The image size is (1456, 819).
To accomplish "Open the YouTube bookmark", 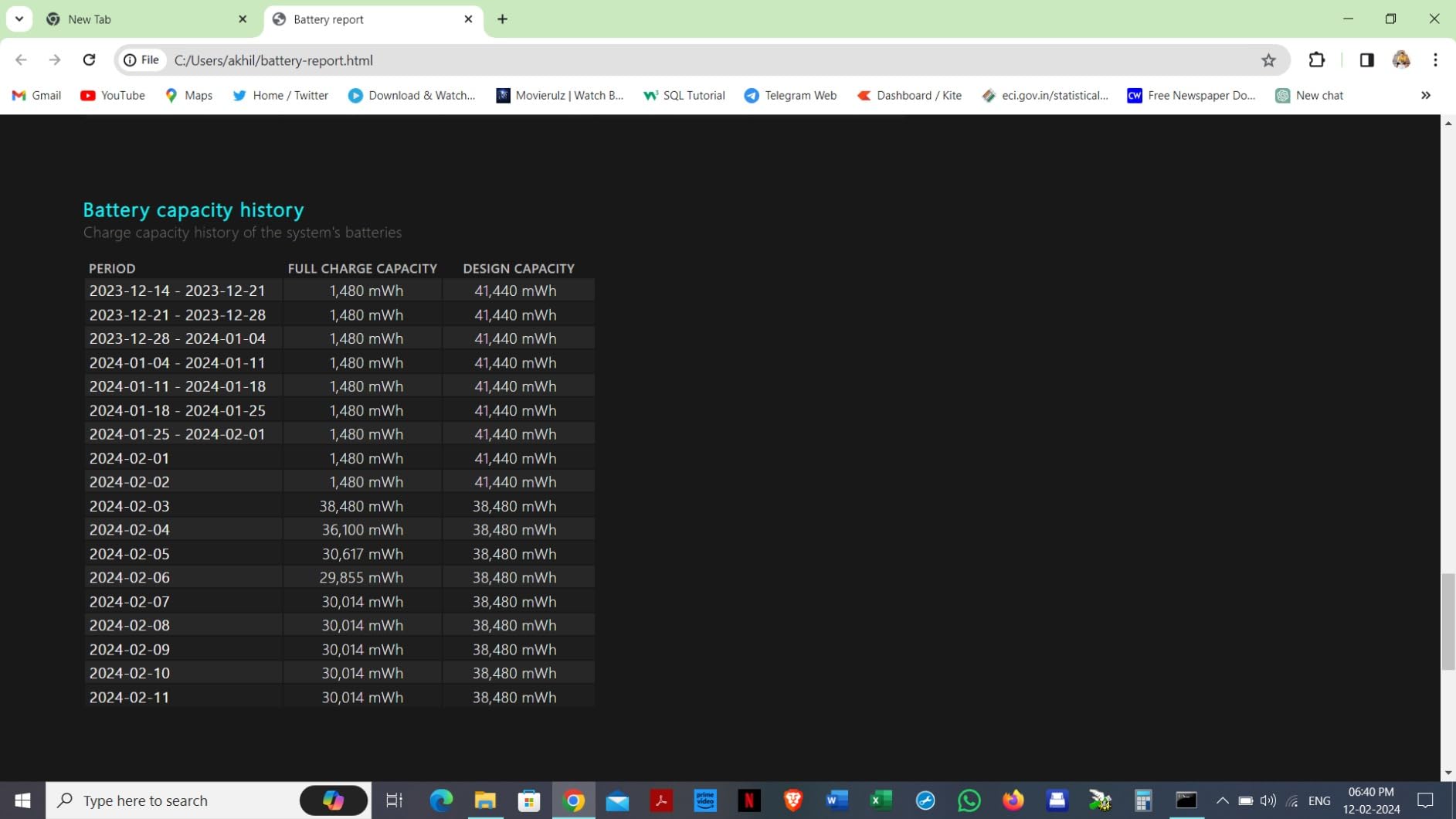I will [x=113, y=96].
